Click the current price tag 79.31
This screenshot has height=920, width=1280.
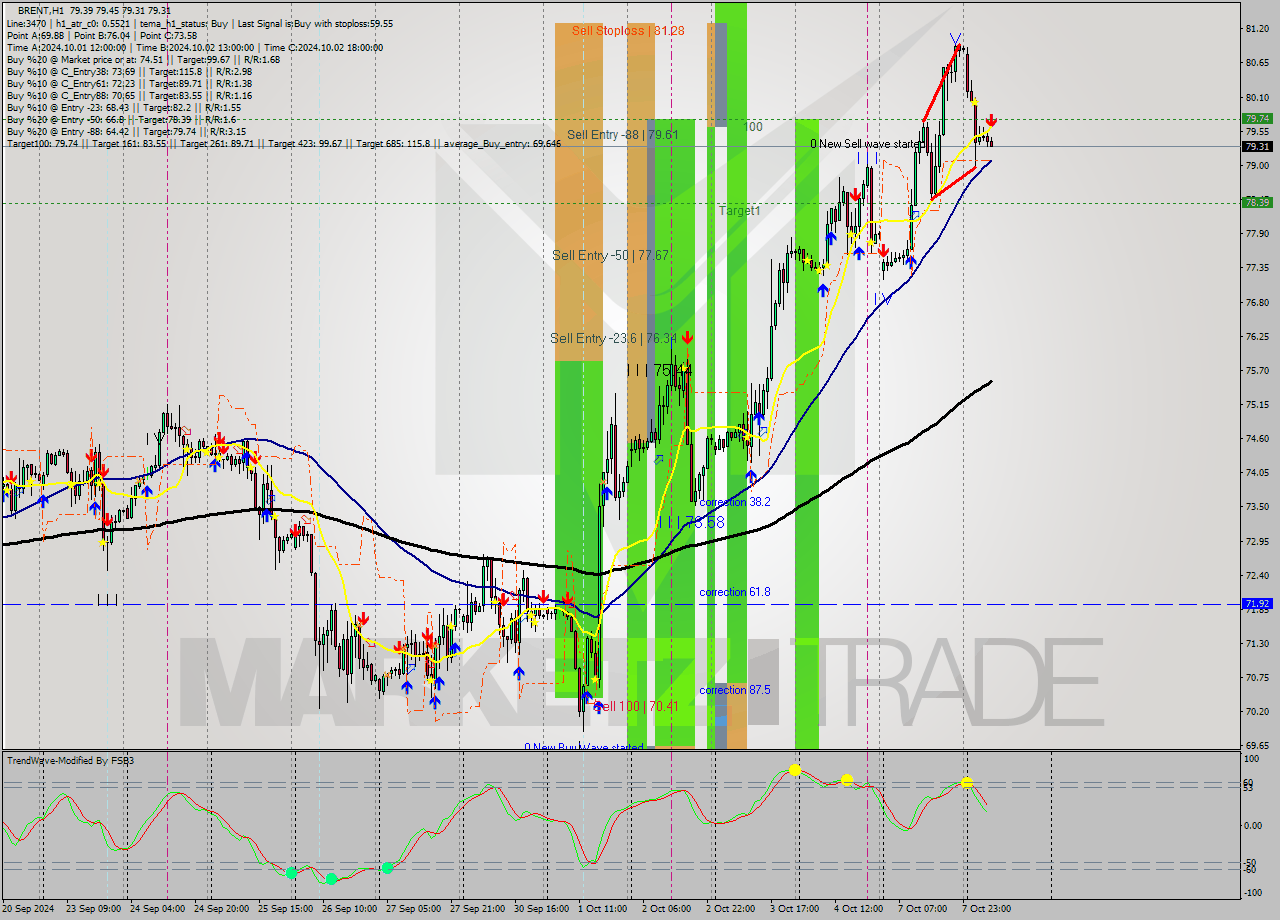coord(1257,146)
